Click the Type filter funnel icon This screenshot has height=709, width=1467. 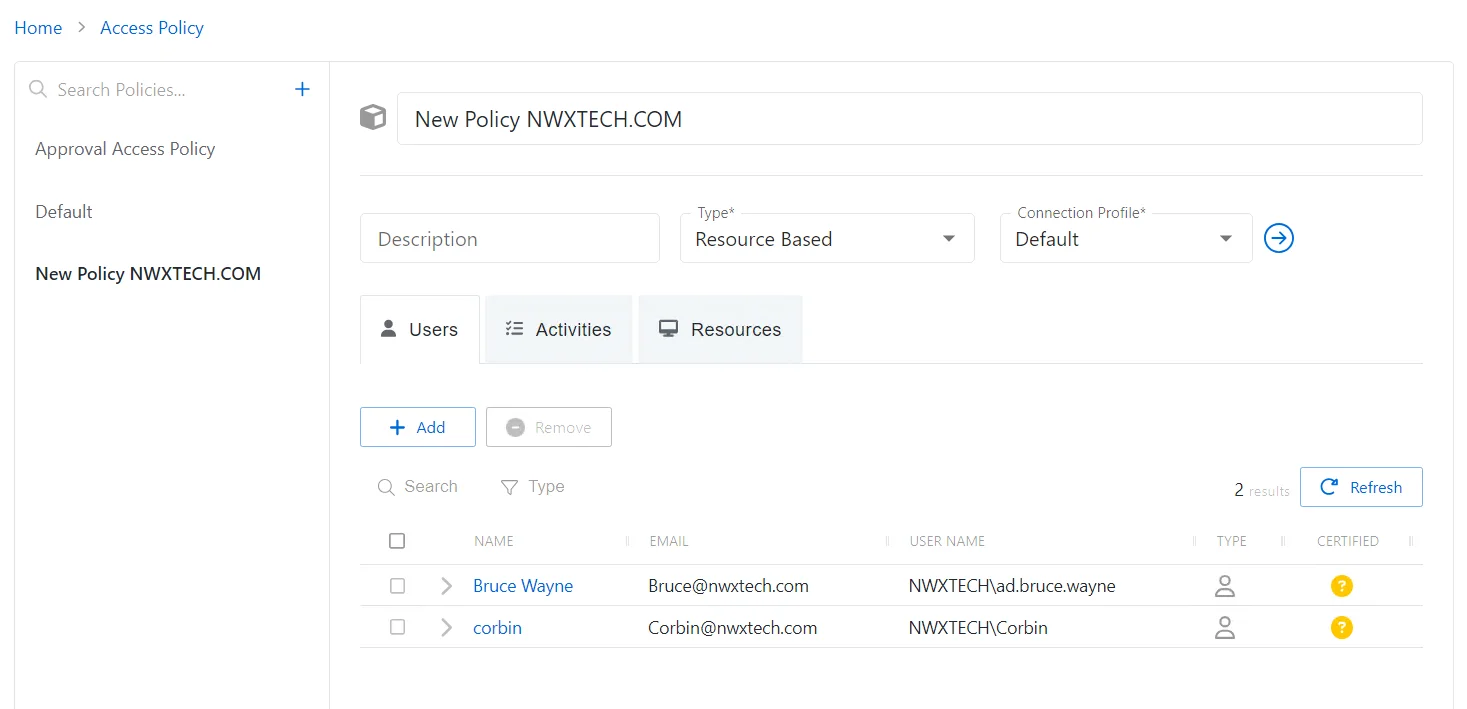(509, 487)
